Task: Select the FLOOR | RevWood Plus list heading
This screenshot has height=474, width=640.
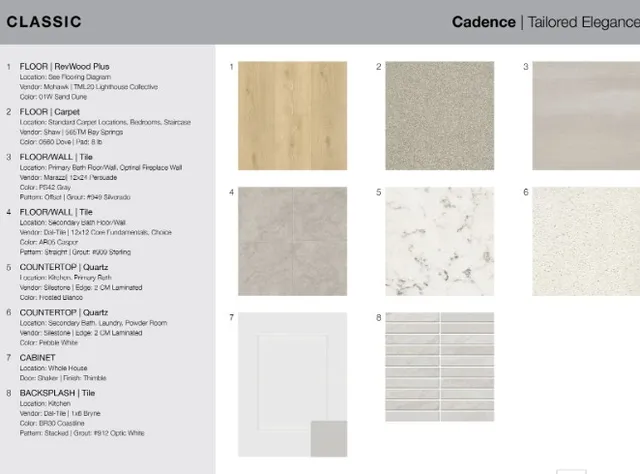Action: pos(65,67)
